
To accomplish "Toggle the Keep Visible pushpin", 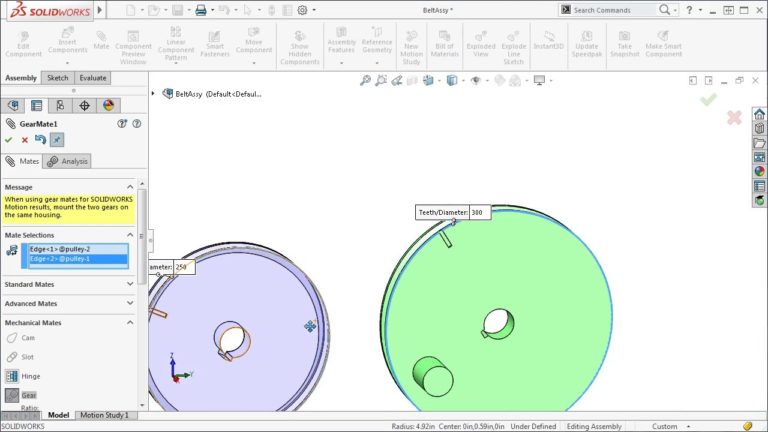I will coord(57,140).
